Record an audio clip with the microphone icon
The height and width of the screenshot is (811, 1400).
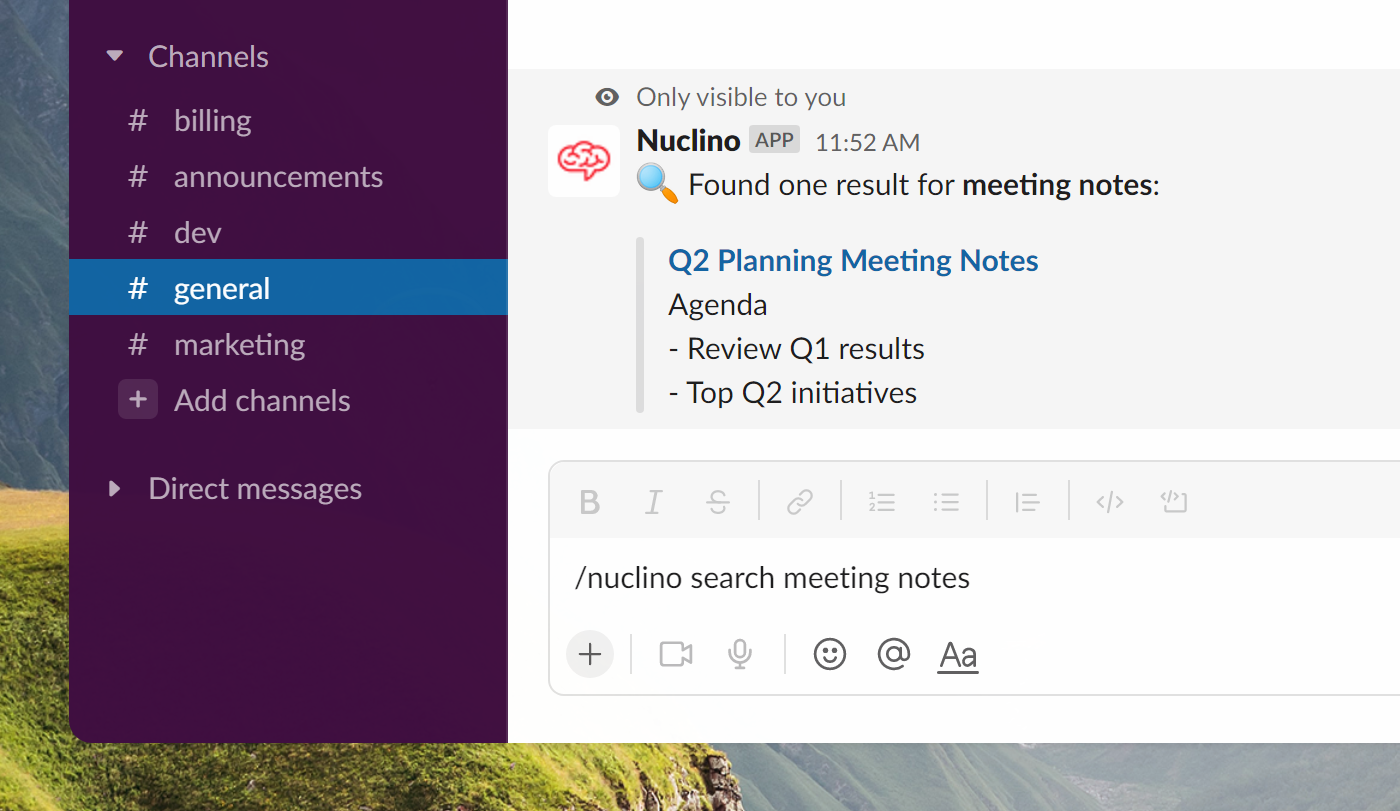740,655
